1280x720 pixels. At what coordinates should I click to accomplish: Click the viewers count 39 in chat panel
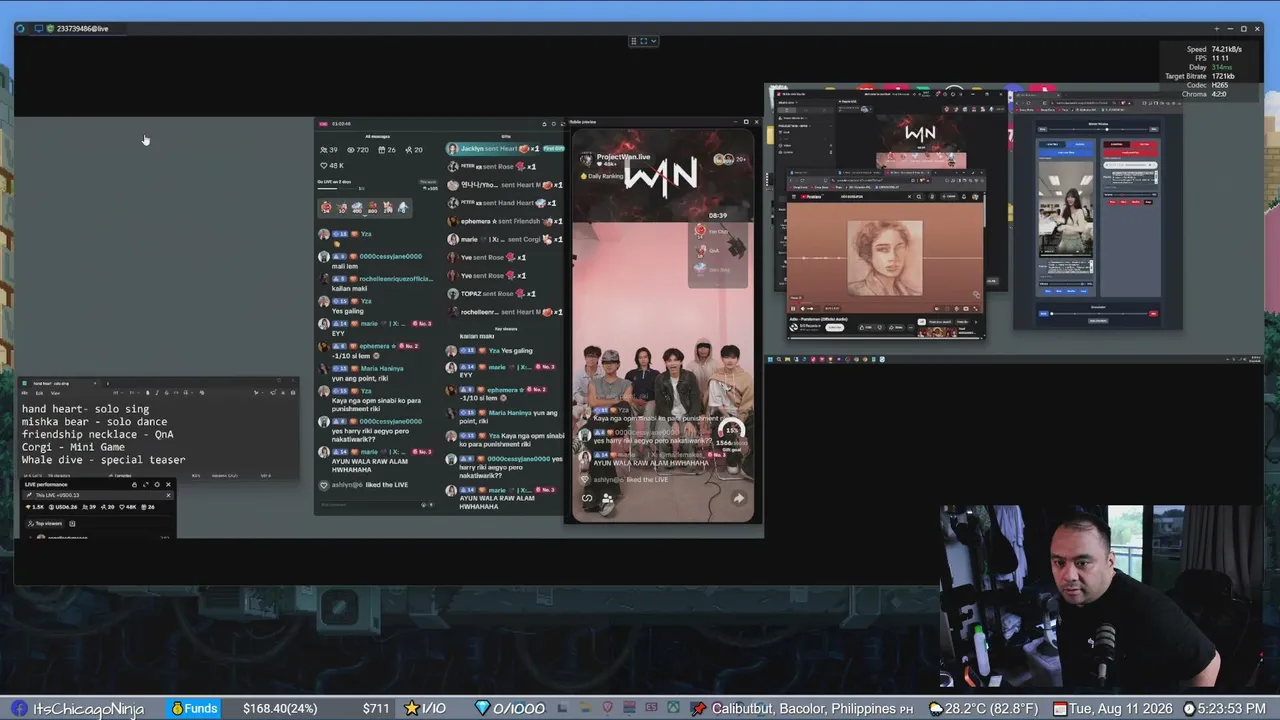coord(327,149)
